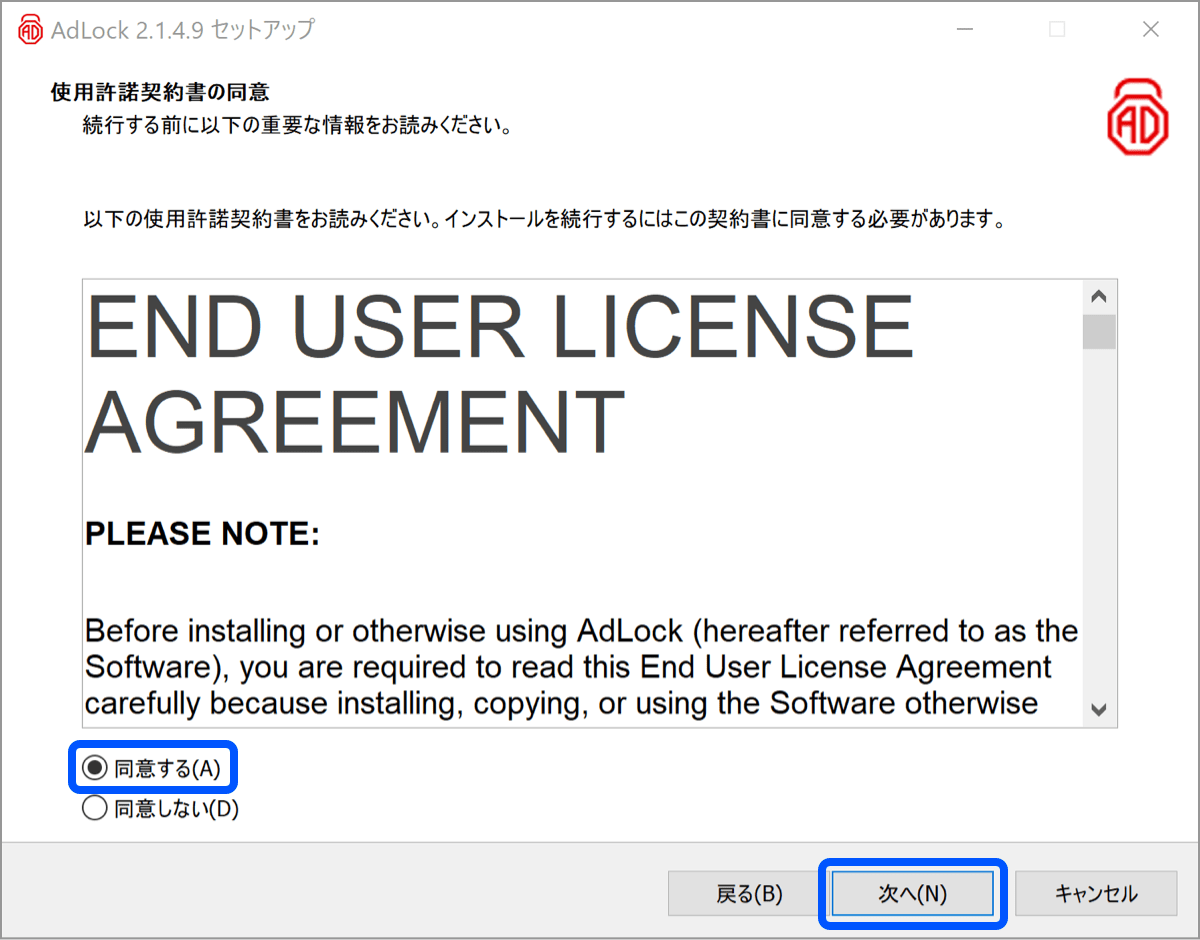Screen dimensions: 1200x940
Task: Close the setup window with X
Action: click(1151, 29)
